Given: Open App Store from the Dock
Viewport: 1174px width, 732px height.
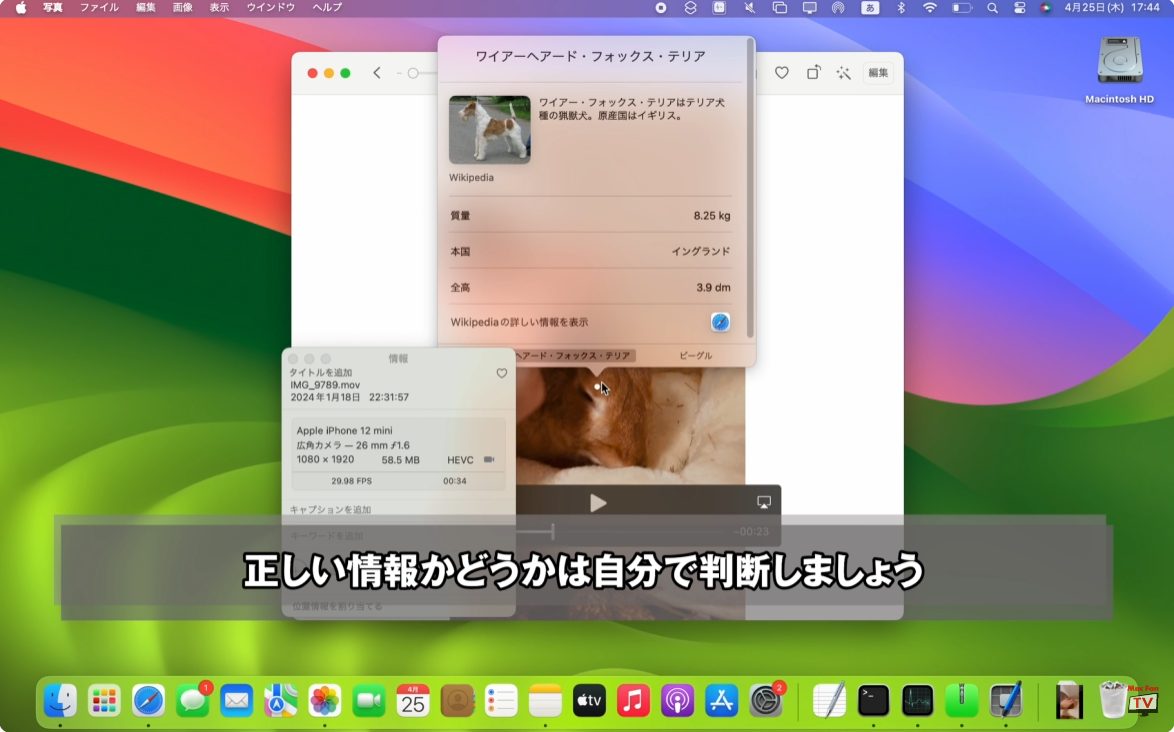Looking at the screenshot, I should (x=722, y=701).
